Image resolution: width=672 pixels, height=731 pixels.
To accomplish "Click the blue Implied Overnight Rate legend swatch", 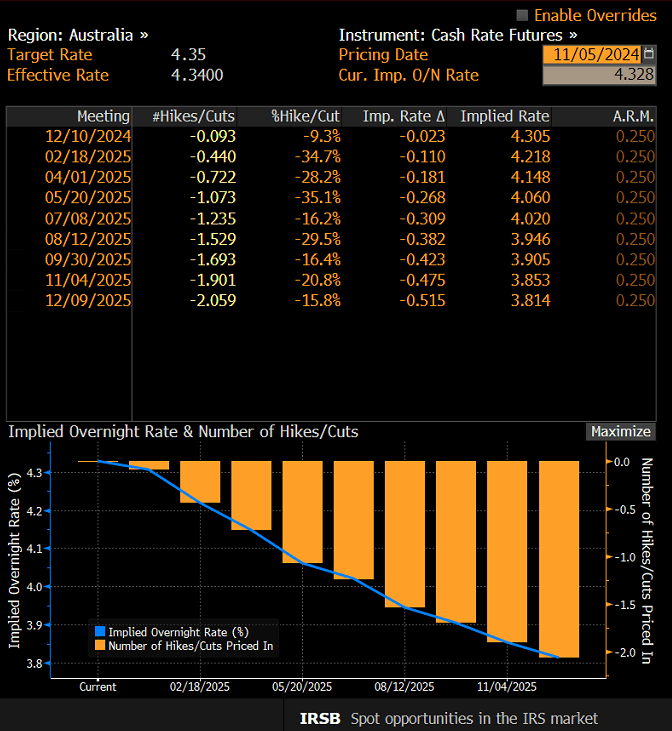I will click(98, 631).
